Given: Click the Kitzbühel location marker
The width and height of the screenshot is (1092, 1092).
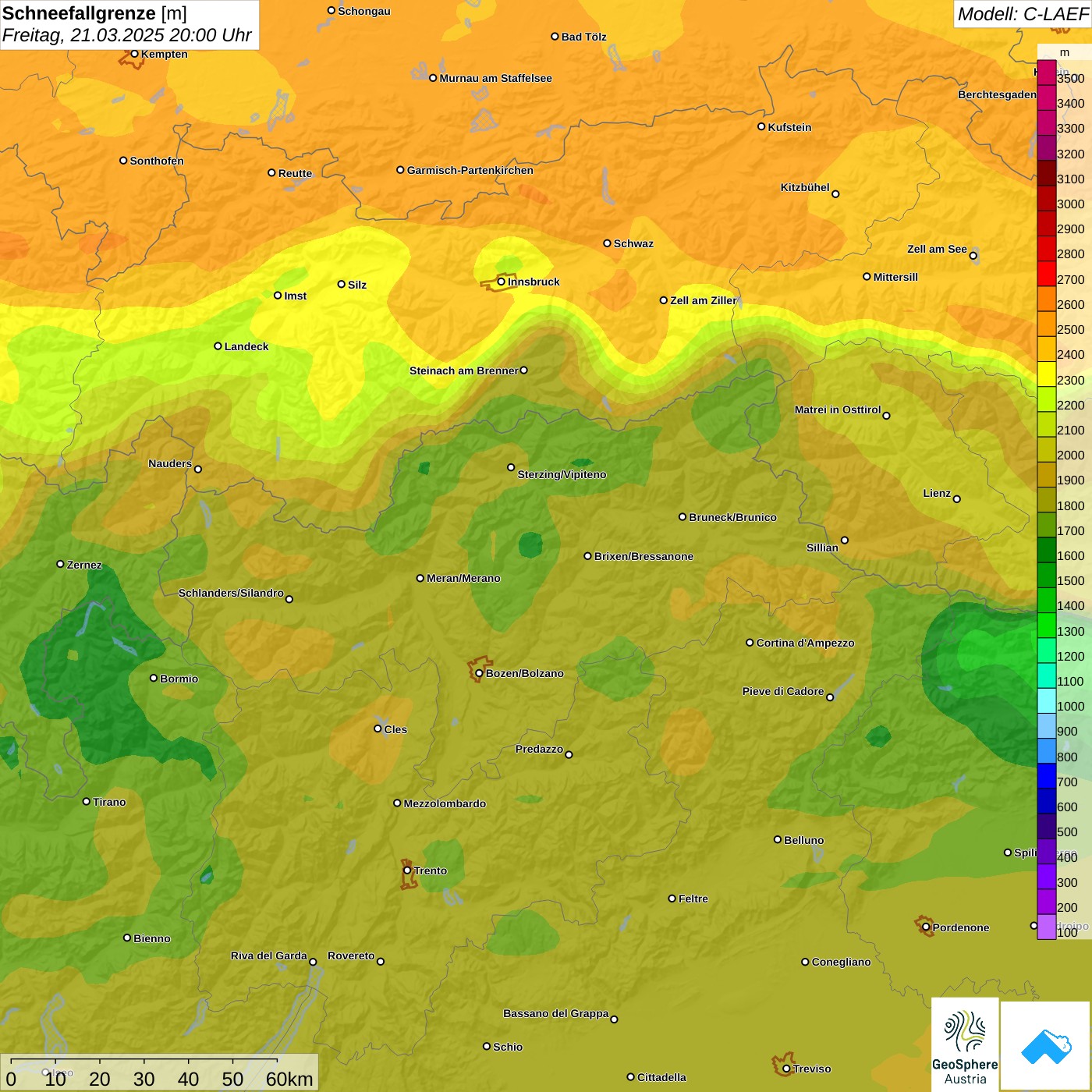Looking at the screenshot, I should point(835,194).
